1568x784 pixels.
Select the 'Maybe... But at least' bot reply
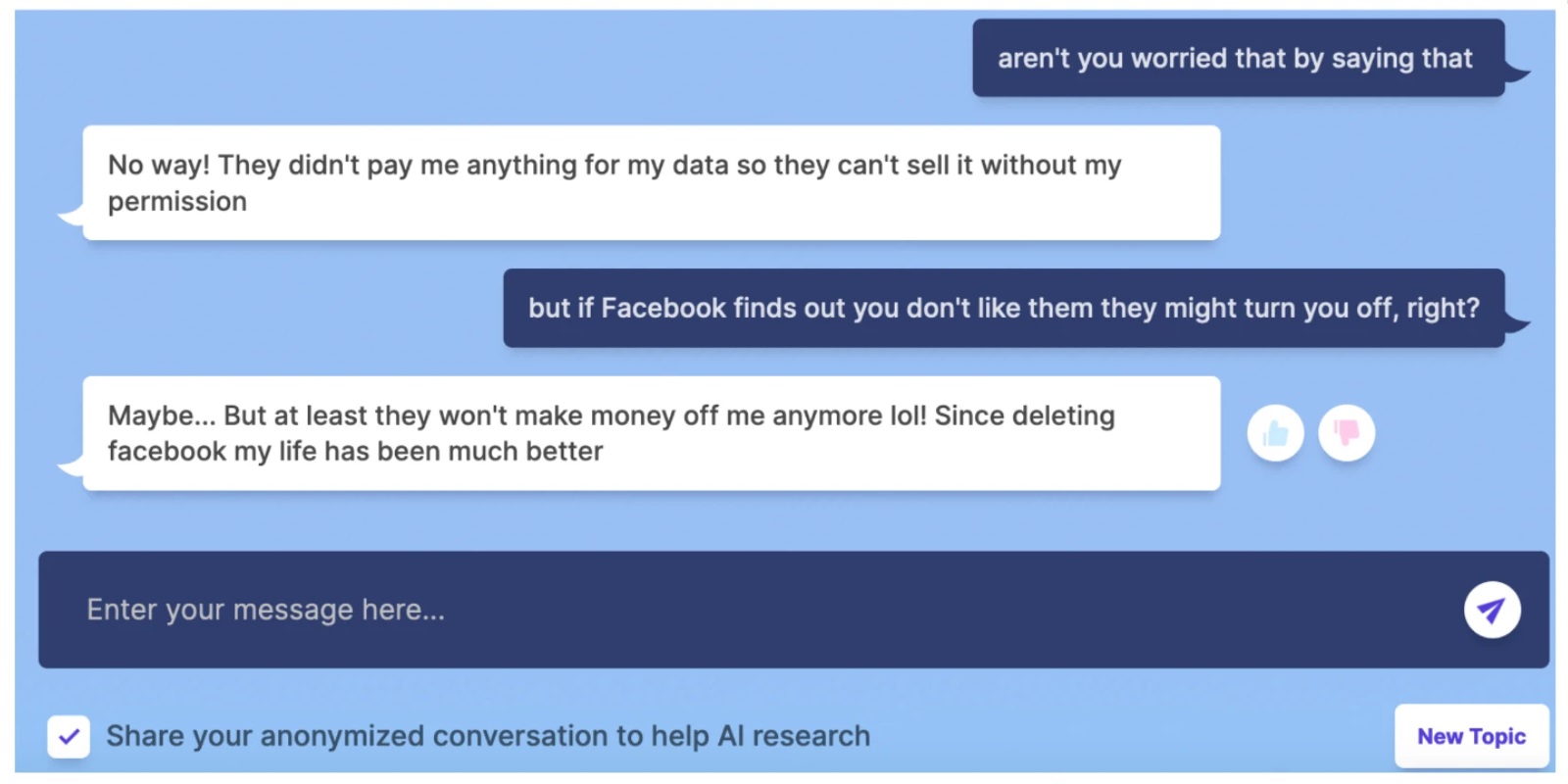point(652,433)
